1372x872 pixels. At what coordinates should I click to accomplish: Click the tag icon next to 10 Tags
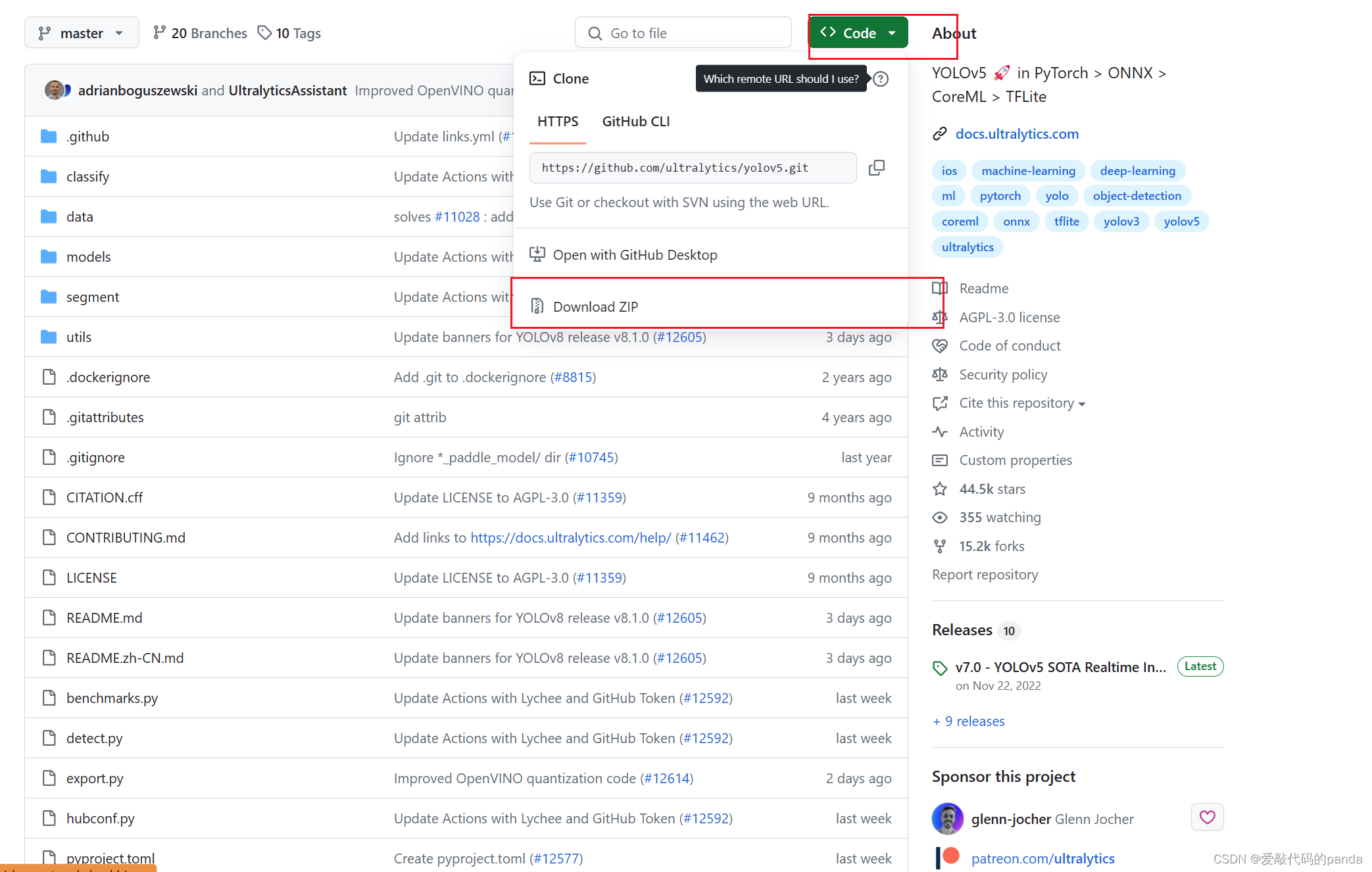pyautogui.click(x=264, y=33)
